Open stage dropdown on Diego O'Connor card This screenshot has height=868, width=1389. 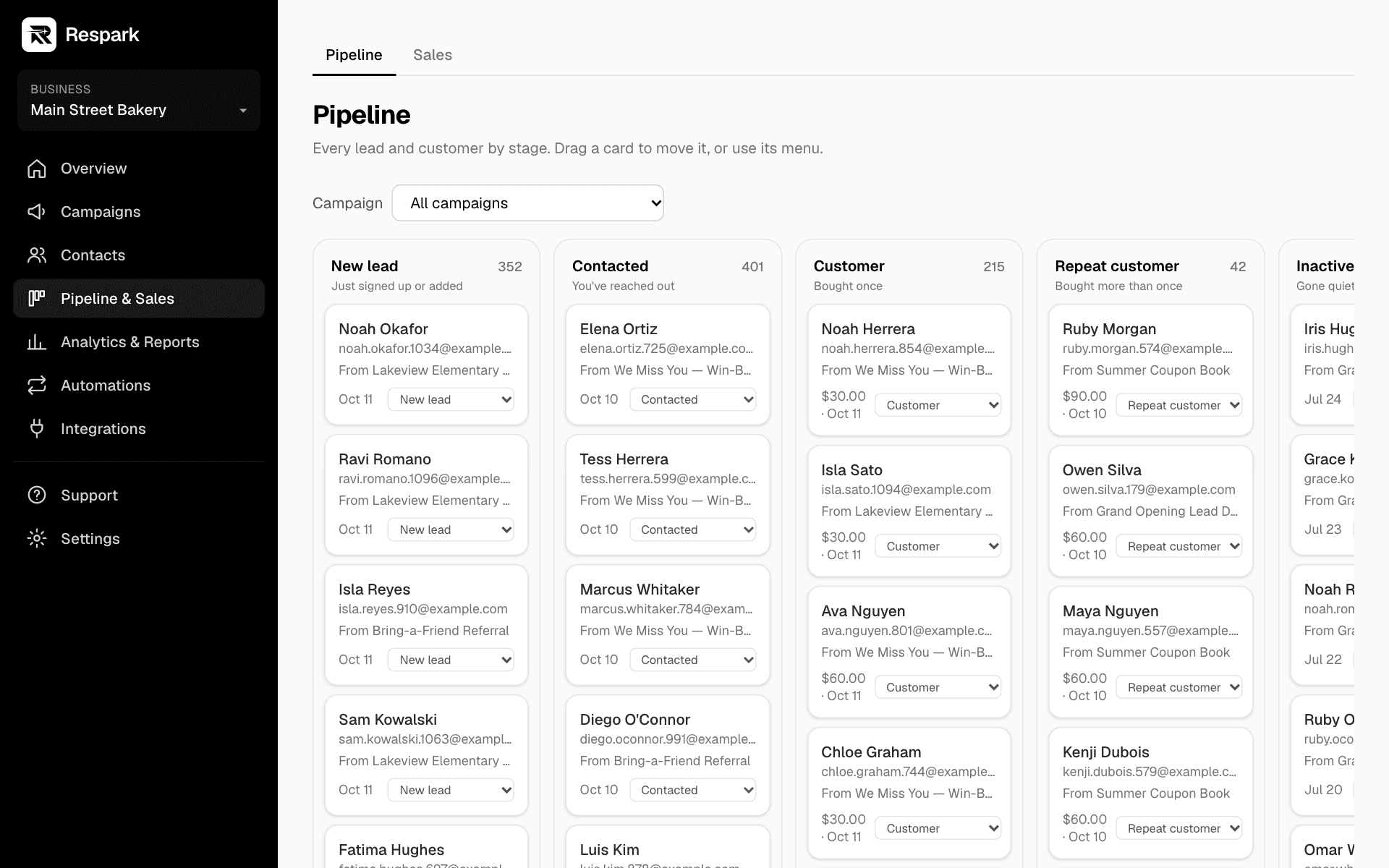click(692, 790)
